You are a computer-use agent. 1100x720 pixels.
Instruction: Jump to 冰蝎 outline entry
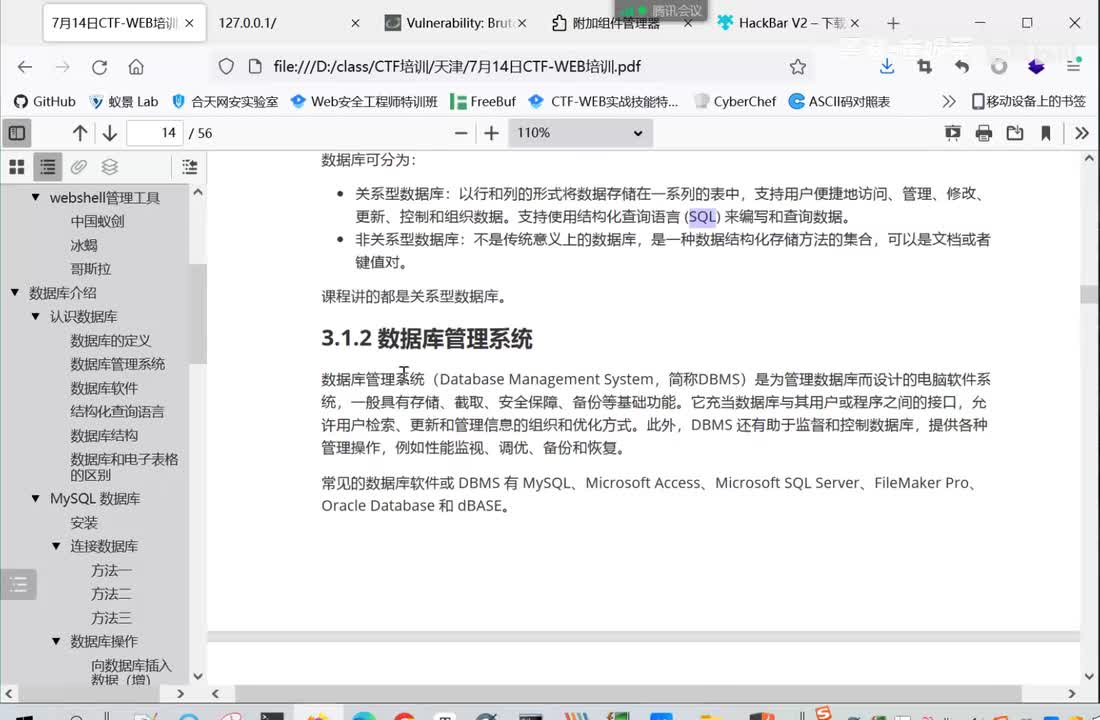click(x=83, y=245)
